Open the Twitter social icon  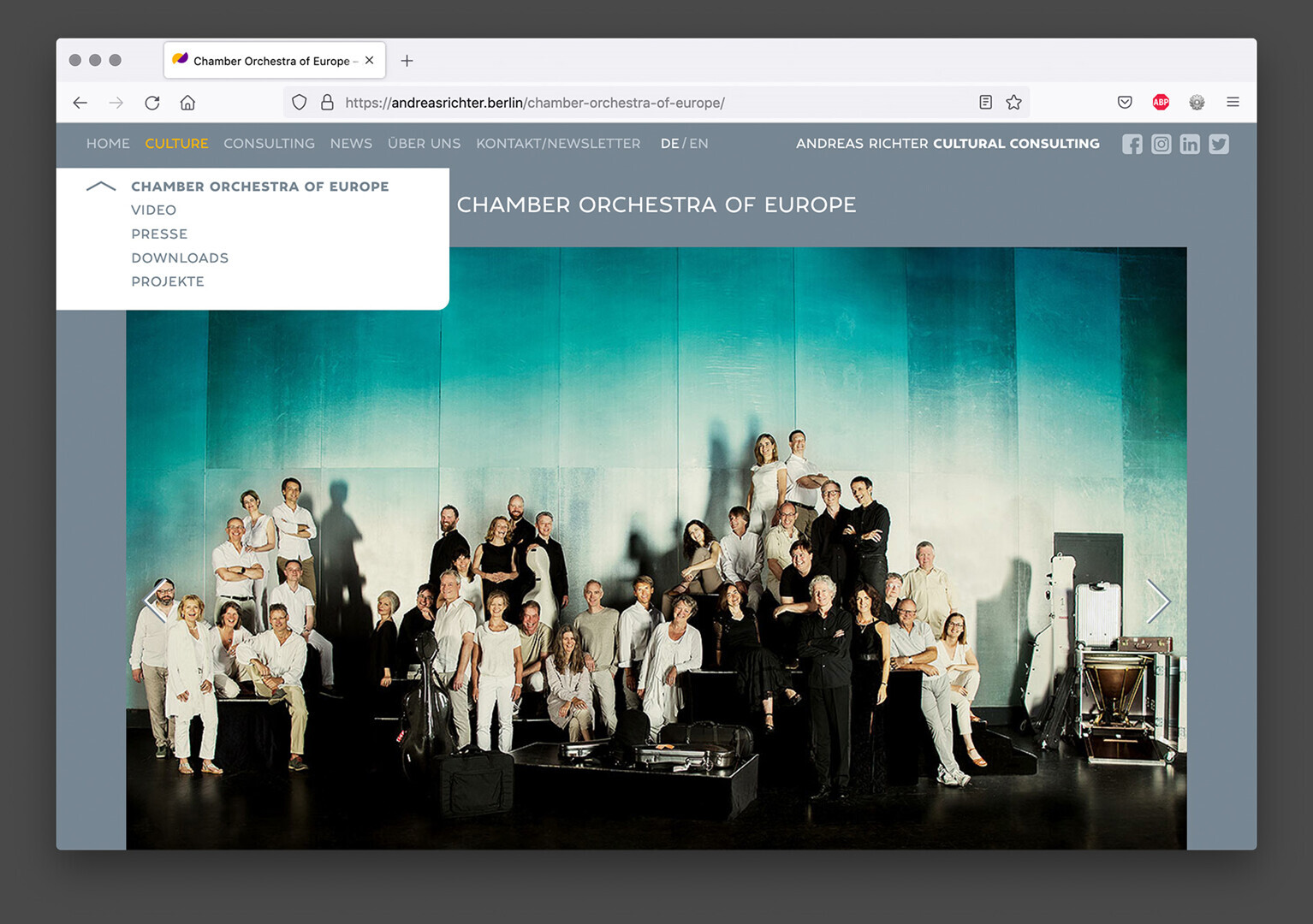[x=1219, y=145]
